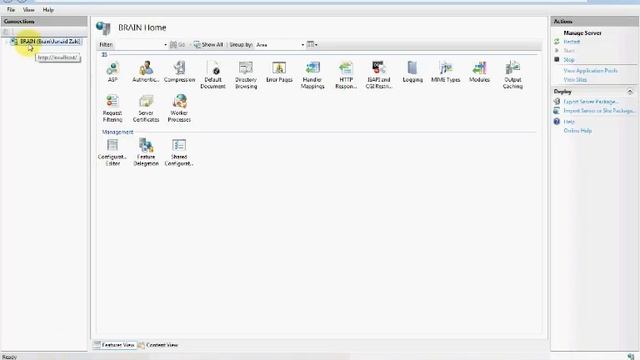Click the Help link in Actions pane
This screenshot has height=360, width=640.
569,122
